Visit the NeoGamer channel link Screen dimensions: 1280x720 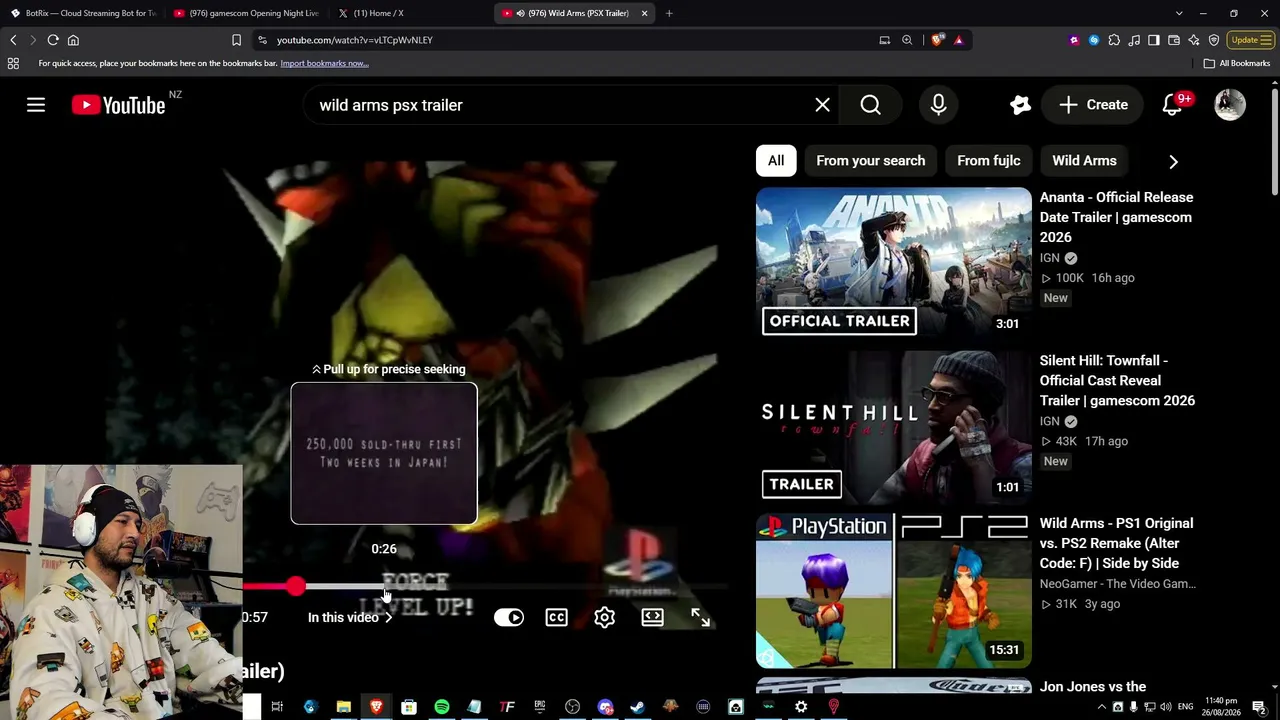(x=1117, y=584)
